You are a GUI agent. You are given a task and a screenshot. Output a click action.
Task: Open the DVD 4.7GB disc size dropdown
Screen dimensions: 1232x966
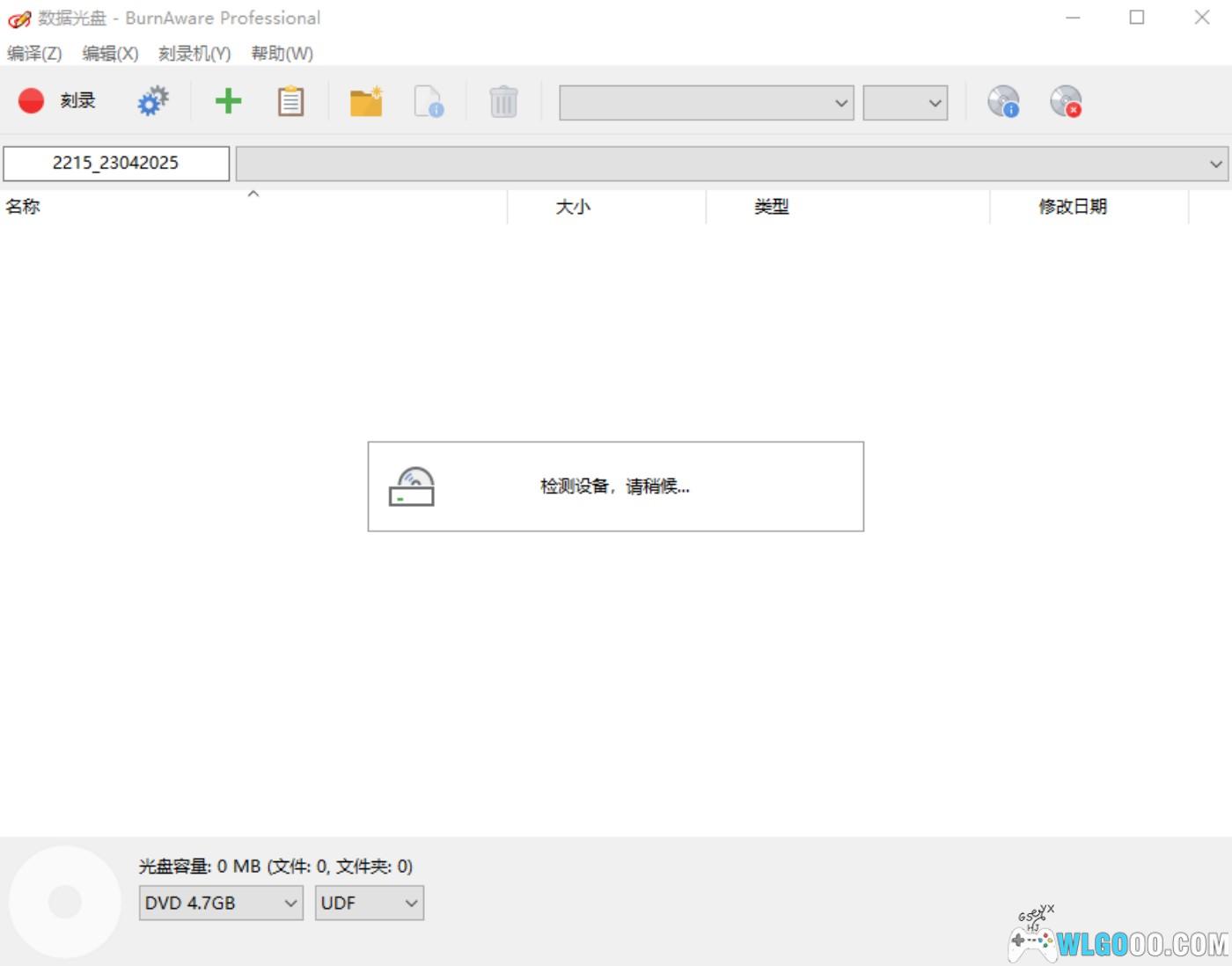coord(221,903)
